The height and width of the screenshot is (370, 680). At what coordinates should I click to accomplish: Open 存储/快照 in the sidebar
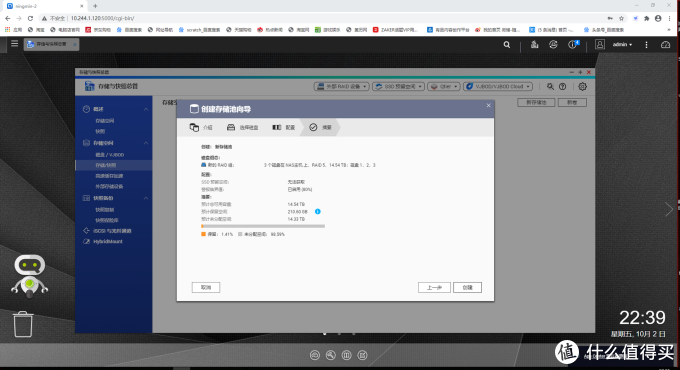click(x=105, y=165)
